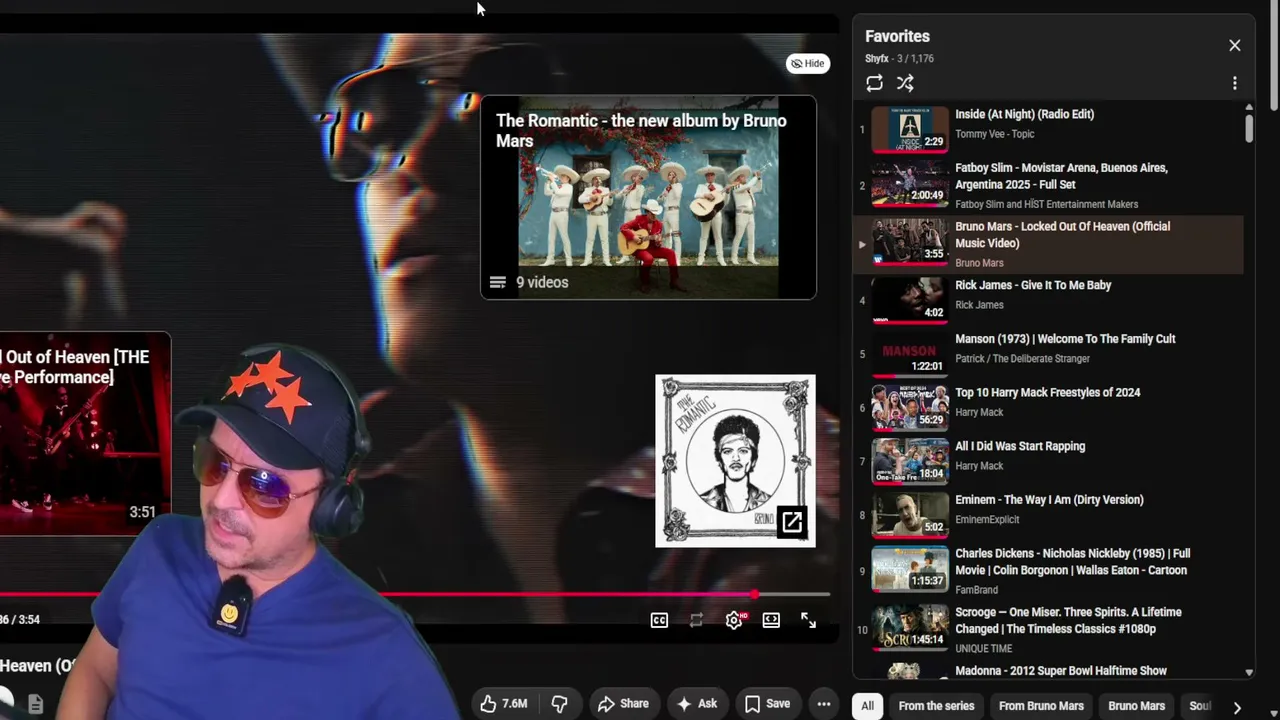
Task: Play the live performance suggested video card
Action: [x=85, y=434]
